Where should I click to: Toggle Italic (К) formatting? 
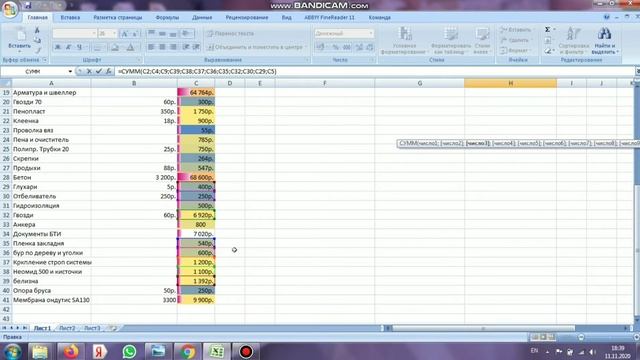[69, 47]
